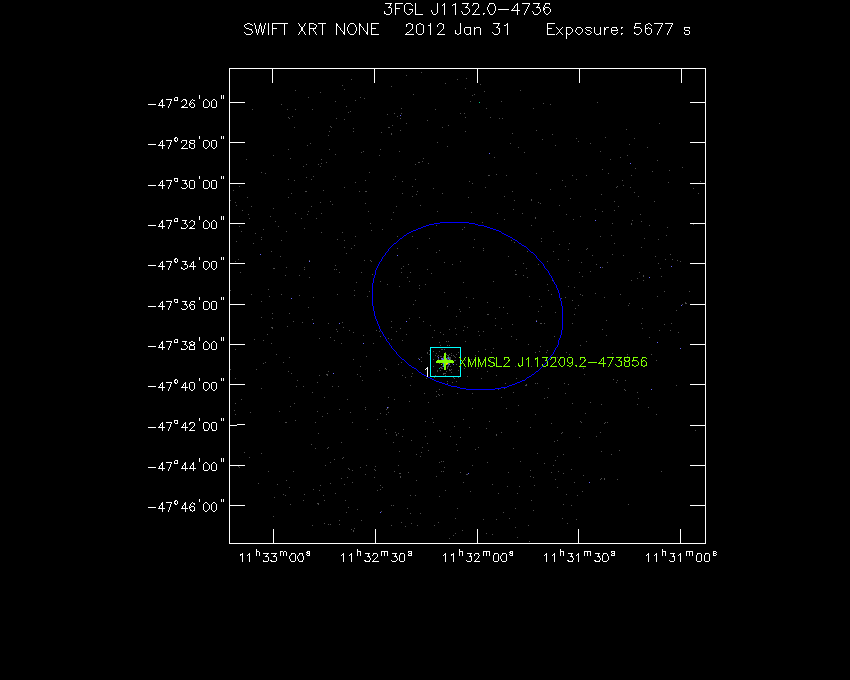Click the right ascension label 11h31m30s
Screen dimensions: 850x680
[x=579, y=556]
